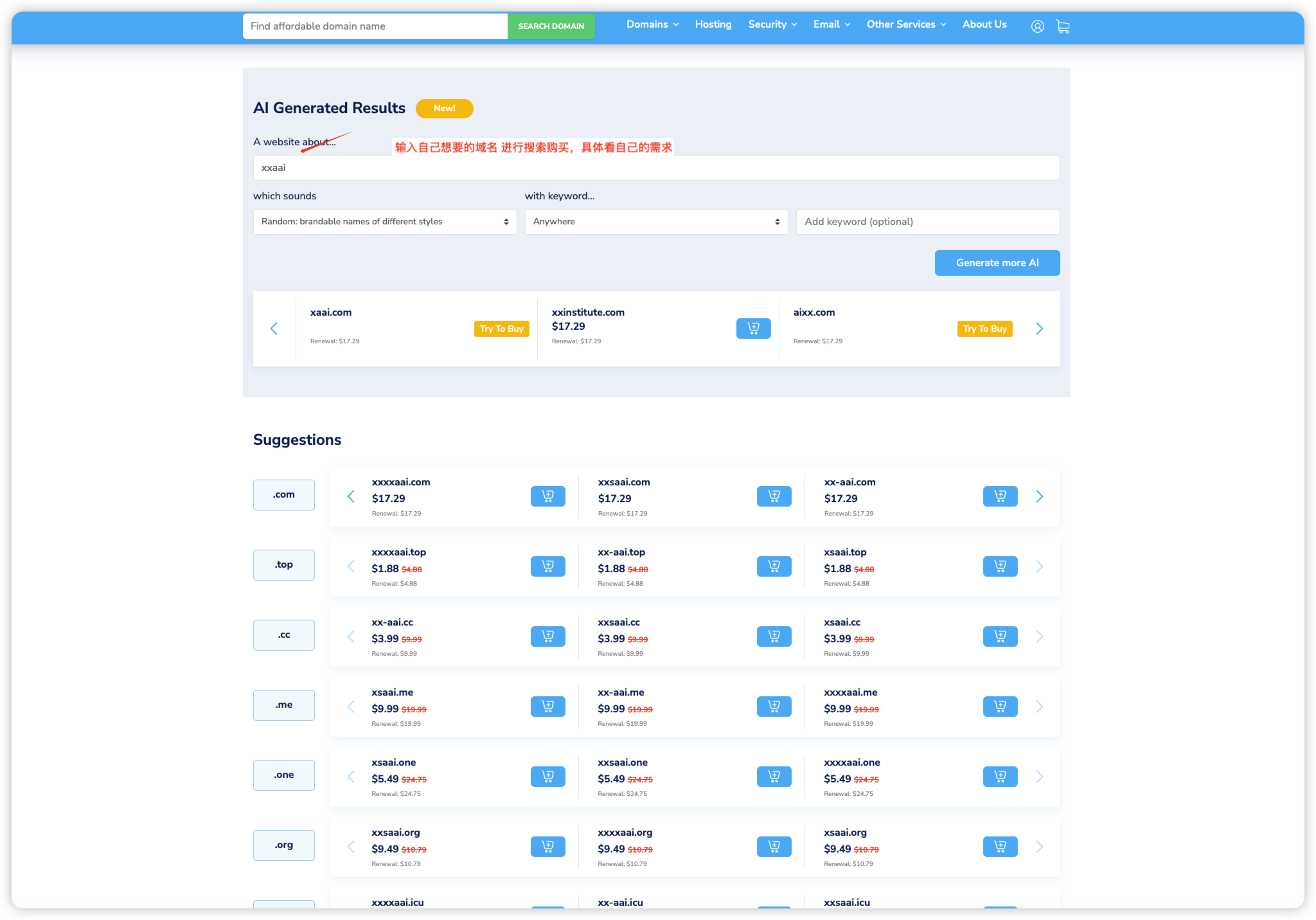Add xxxxaai.com to cart
The height and width of the screenshot is (920, 1316).
pyautogui.click(x=547, y=496)
